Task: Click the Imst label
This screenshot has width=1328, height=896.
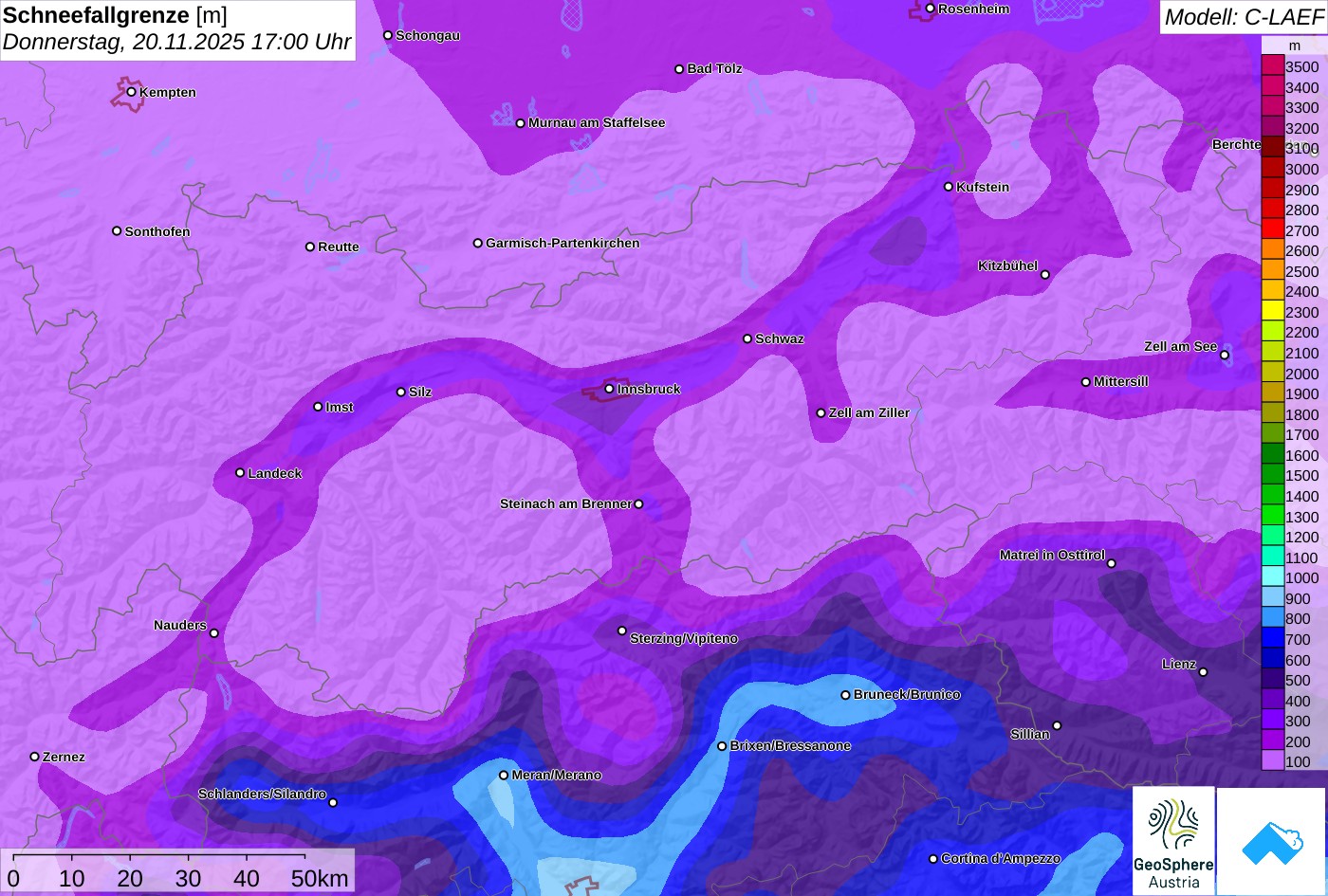Action: point(340,407)
